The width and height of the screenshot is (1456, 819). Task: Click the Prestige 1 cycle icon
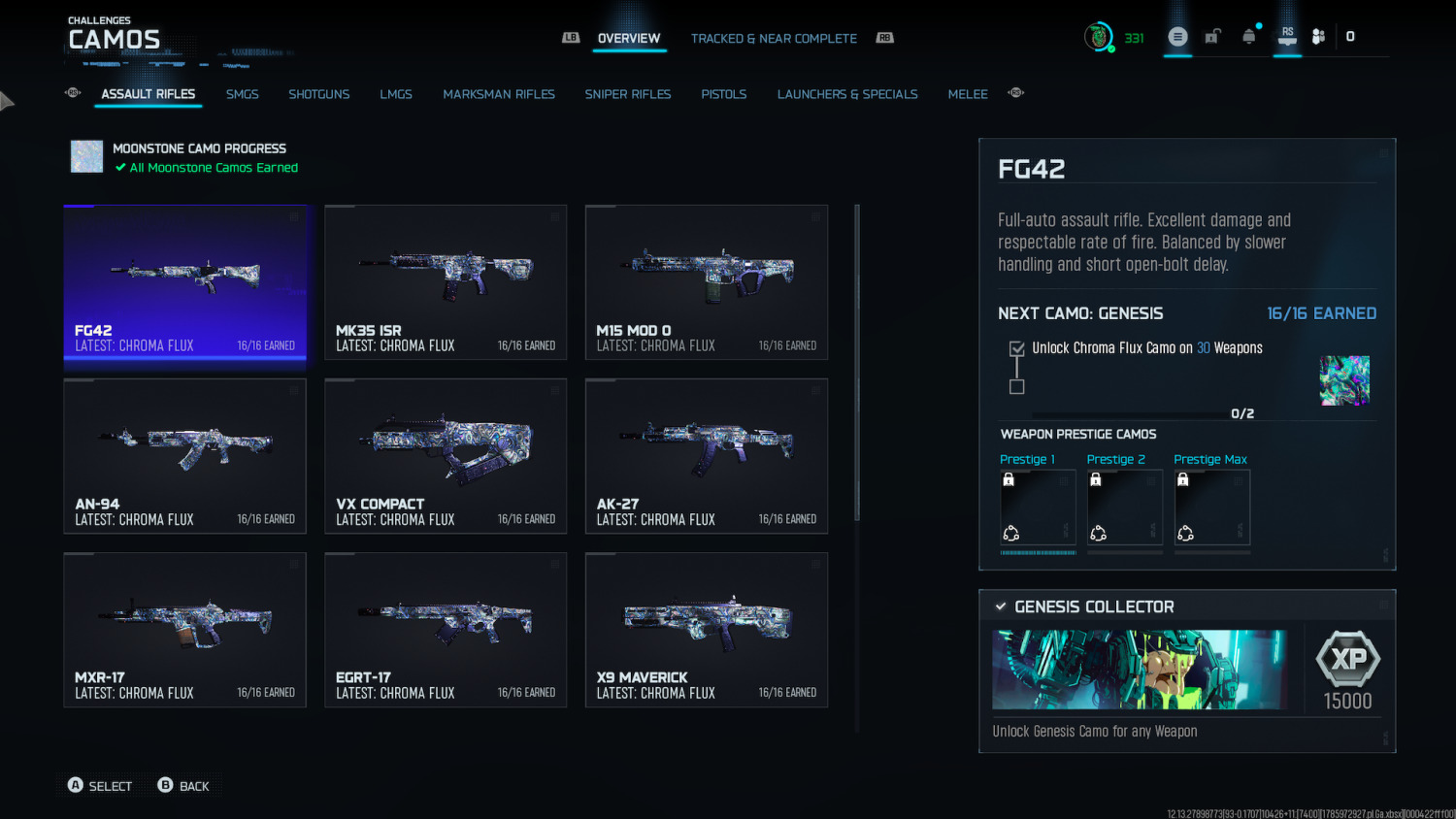pyautogui.click(x=1010, y=533)
